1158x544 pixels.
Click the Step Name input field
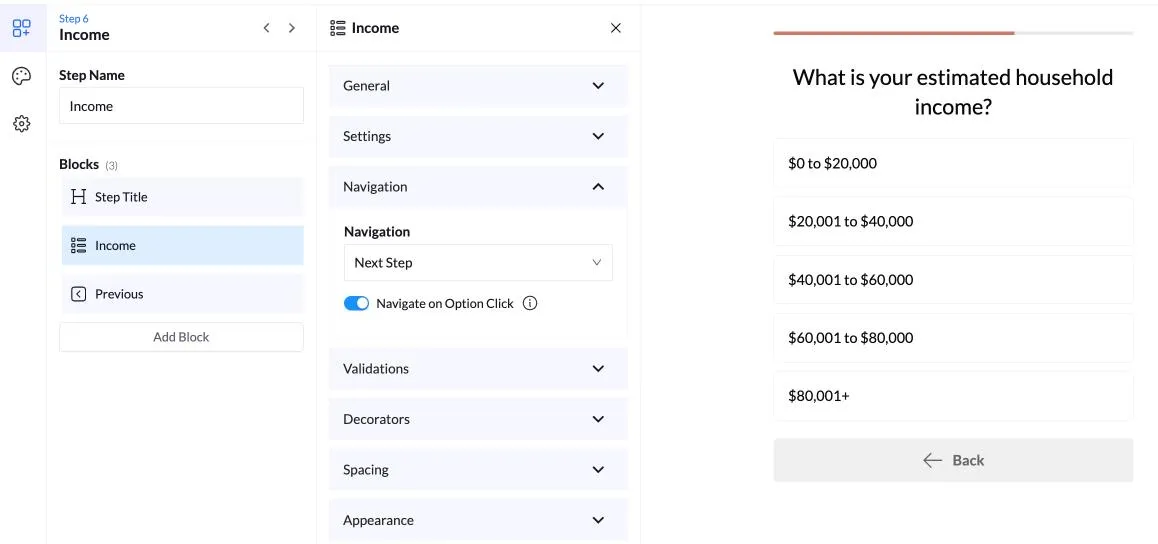182,106
